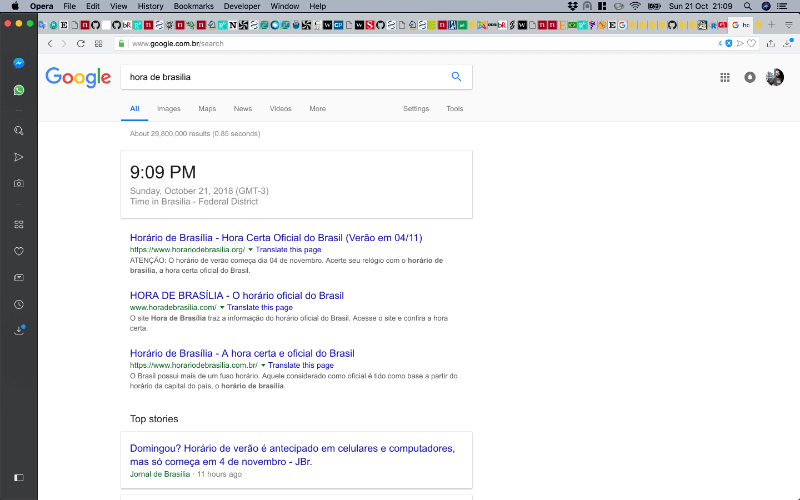Bookmark page with address bar heart icon
The width and height of the screenshot is (800, 500).
pos(752,43)
